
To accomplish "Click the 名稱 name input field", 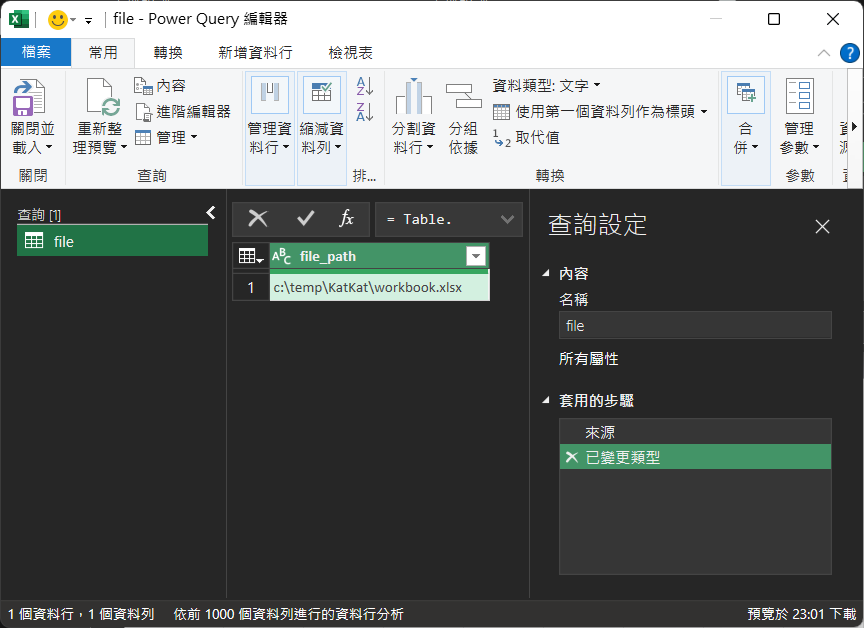I will point(694,325).
